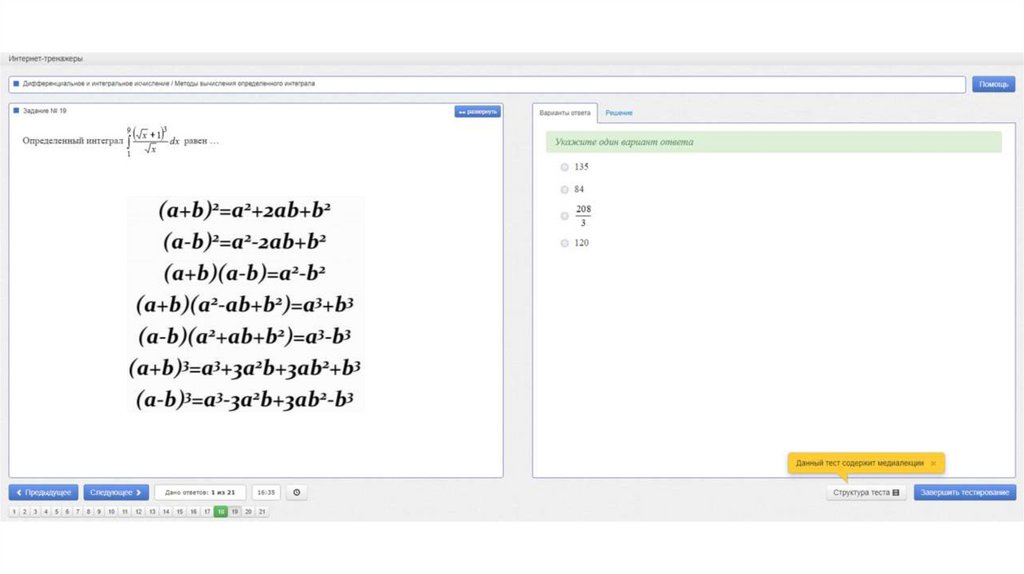The image size is (1024, 574).
Task: Open the 'Варианты ответа' tab
Action: click(x=565, y=113)
